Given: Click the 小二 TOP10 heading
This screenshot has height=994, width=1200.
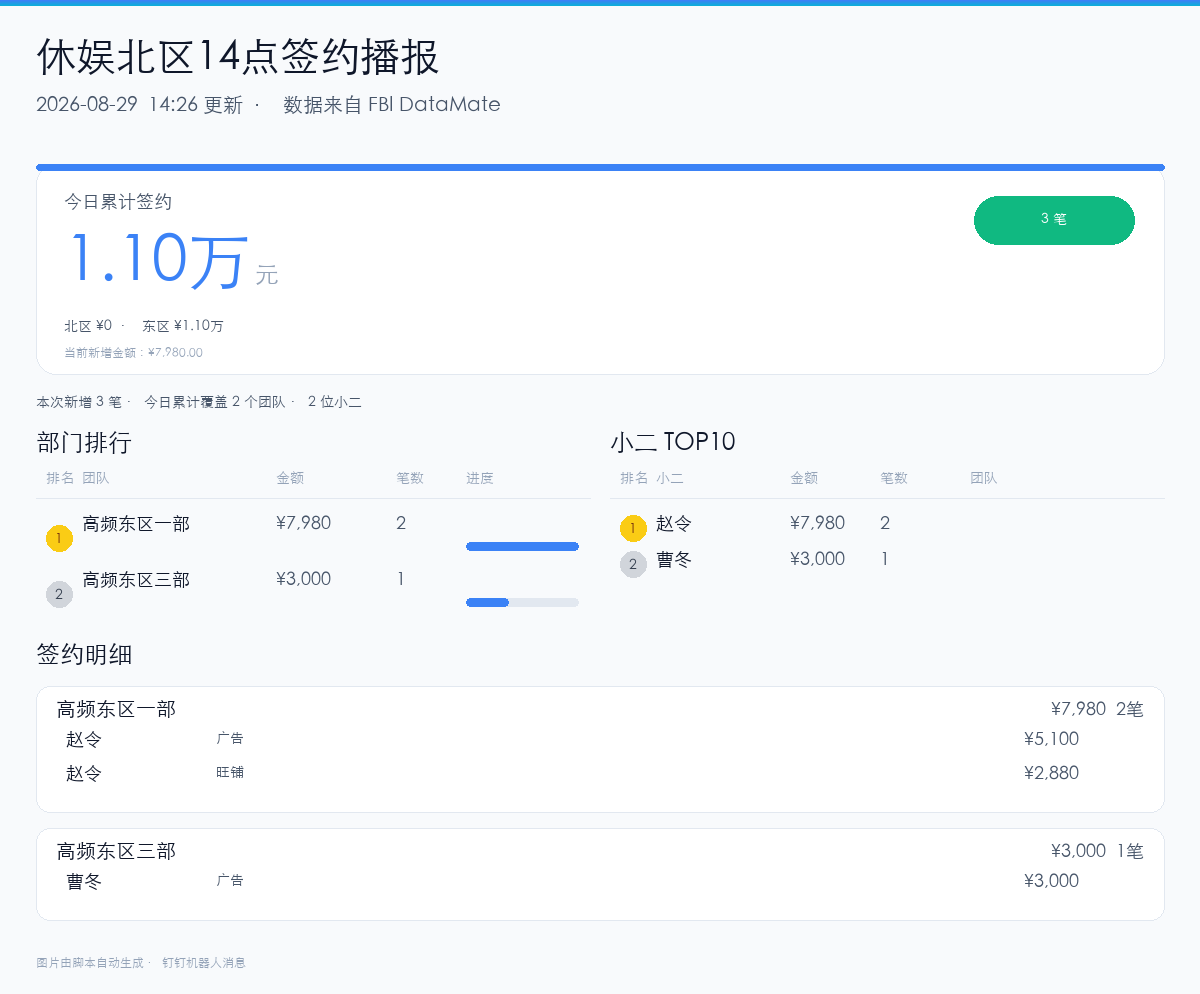Looking at the screenshot, I should (x=673, y=442).
